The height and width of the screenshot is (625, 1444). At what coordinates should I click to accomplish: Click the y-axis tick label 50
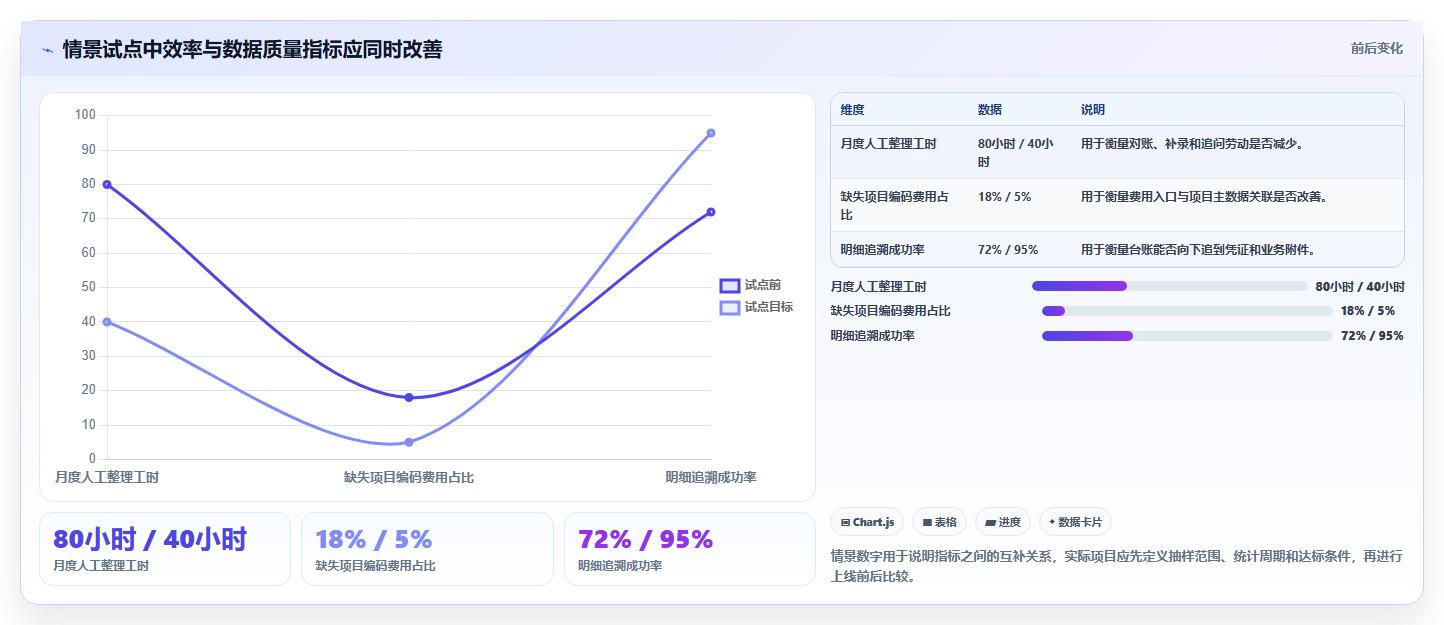tap(89, 287)
